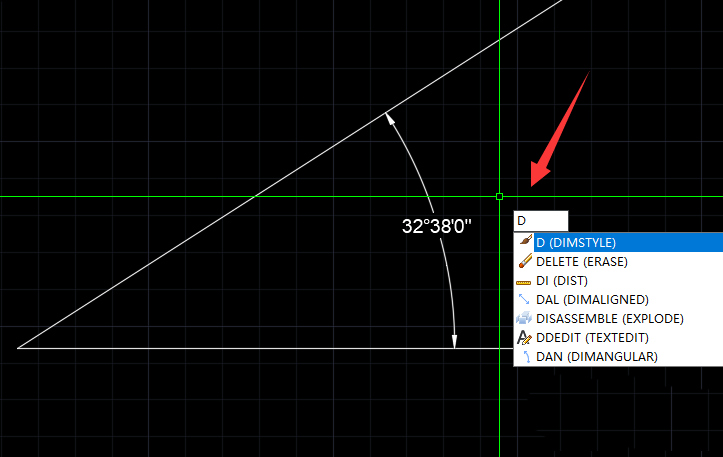The height and width of the screenshot is (457, 723).
Task: Click the TEXTEDIT icon beside DDEDIT
Action: (525, 337)
